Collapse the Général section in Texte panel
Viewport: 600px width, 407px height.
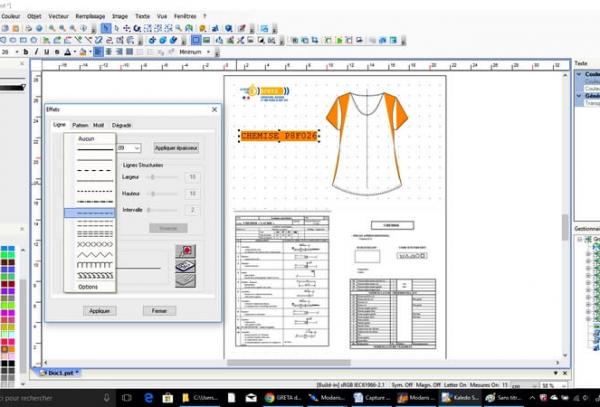[579, 96]
